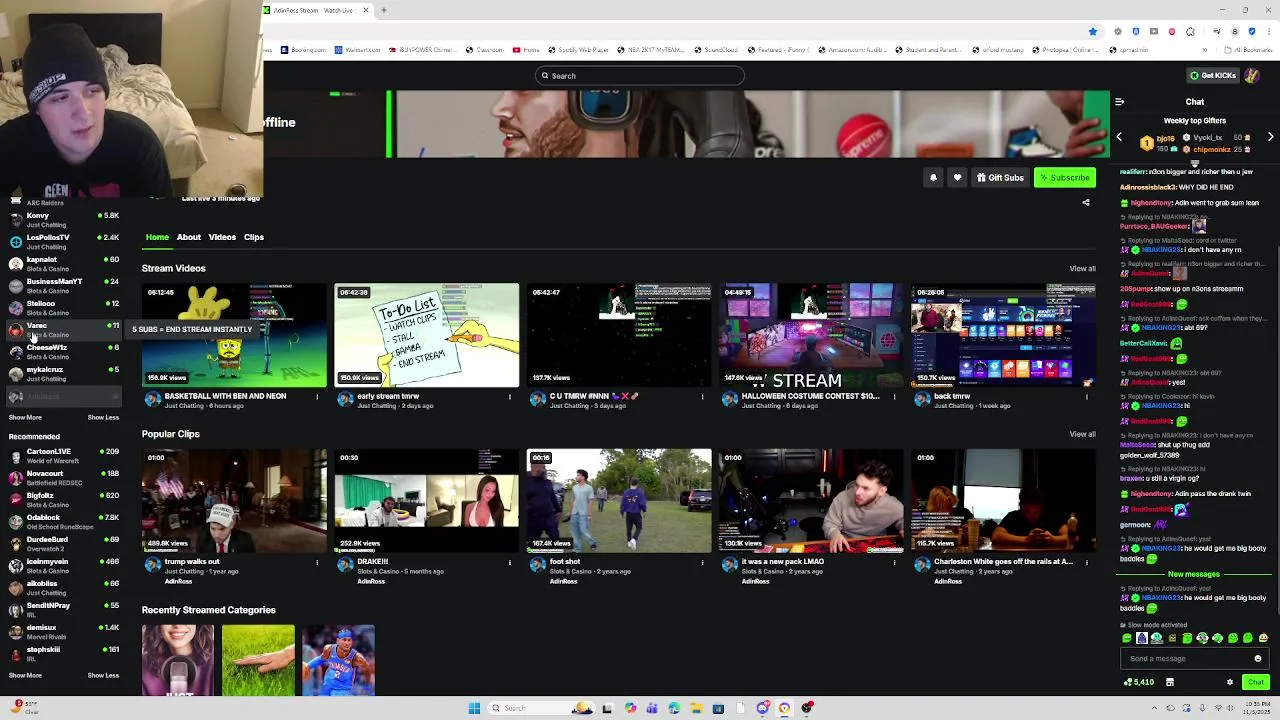Image resolution: width=1280 pixels, height=720 pixels.
Task: Click the first green quick emote
Action: pyautogui.click(x=1127, y=638)
